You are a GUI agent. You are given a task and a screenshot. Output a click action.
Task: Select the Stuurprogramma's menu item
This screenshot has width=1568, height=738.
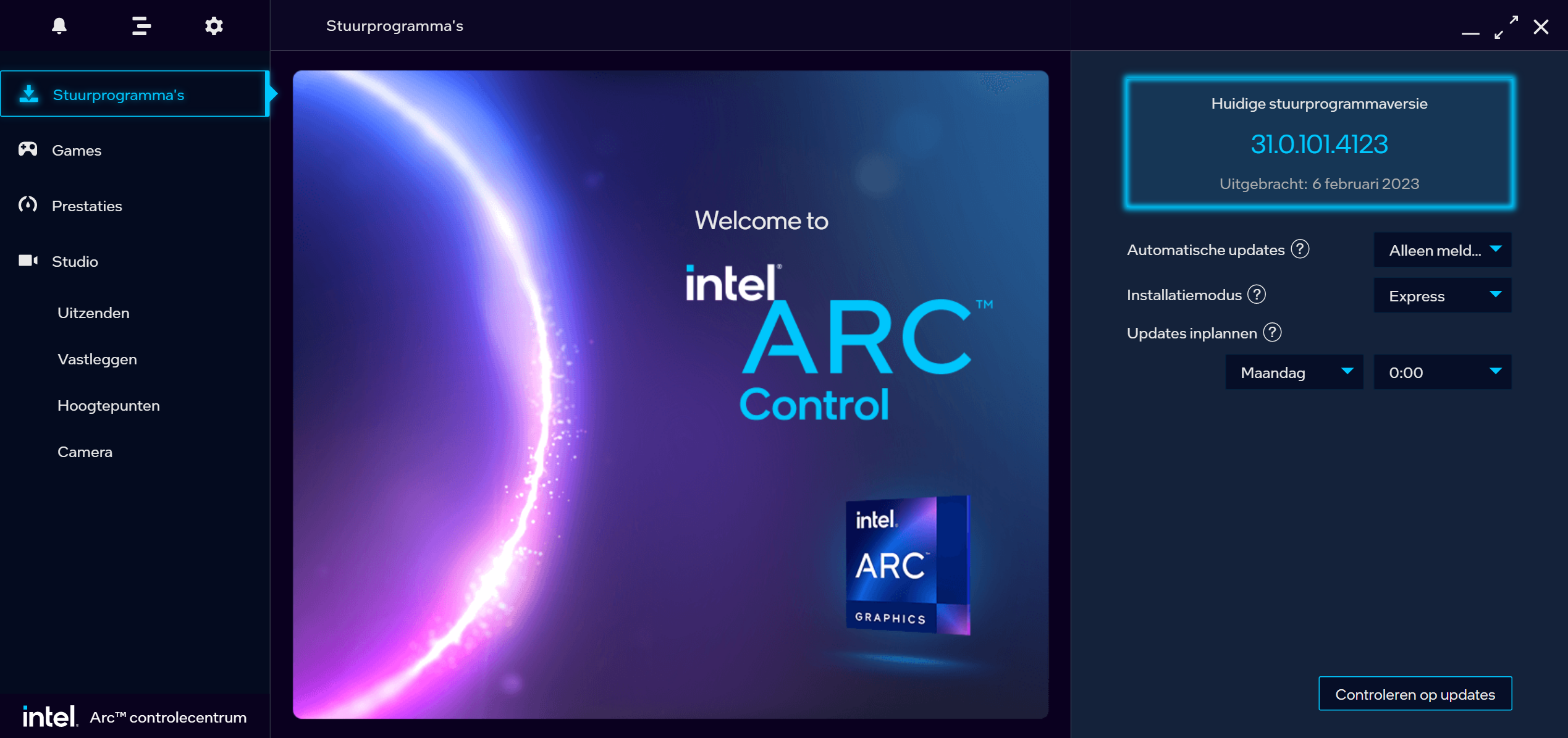(x=133, y=94)
